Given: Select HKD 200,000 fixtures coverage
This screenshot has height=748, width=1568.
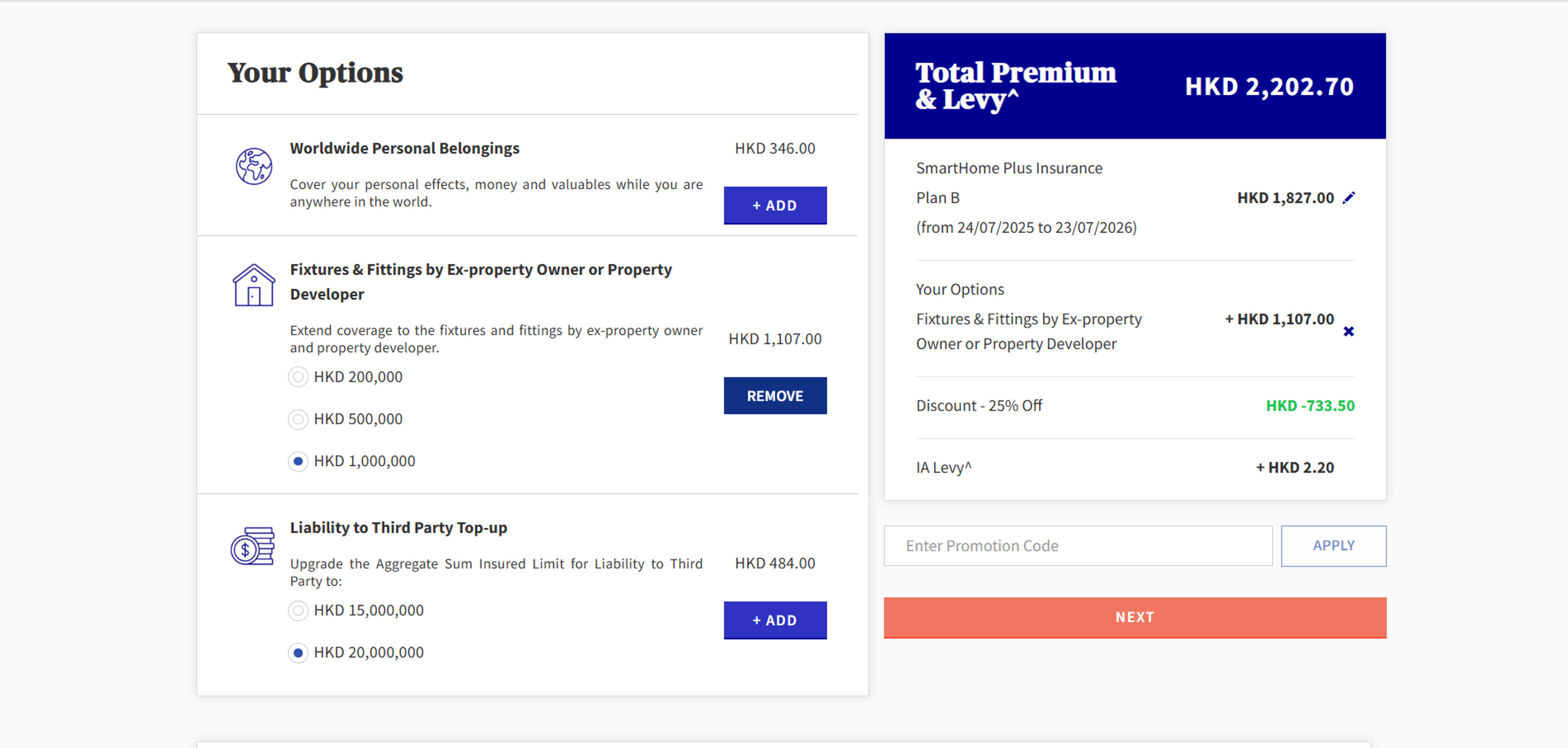Looking at the screenshot, I should coord(298,377).
